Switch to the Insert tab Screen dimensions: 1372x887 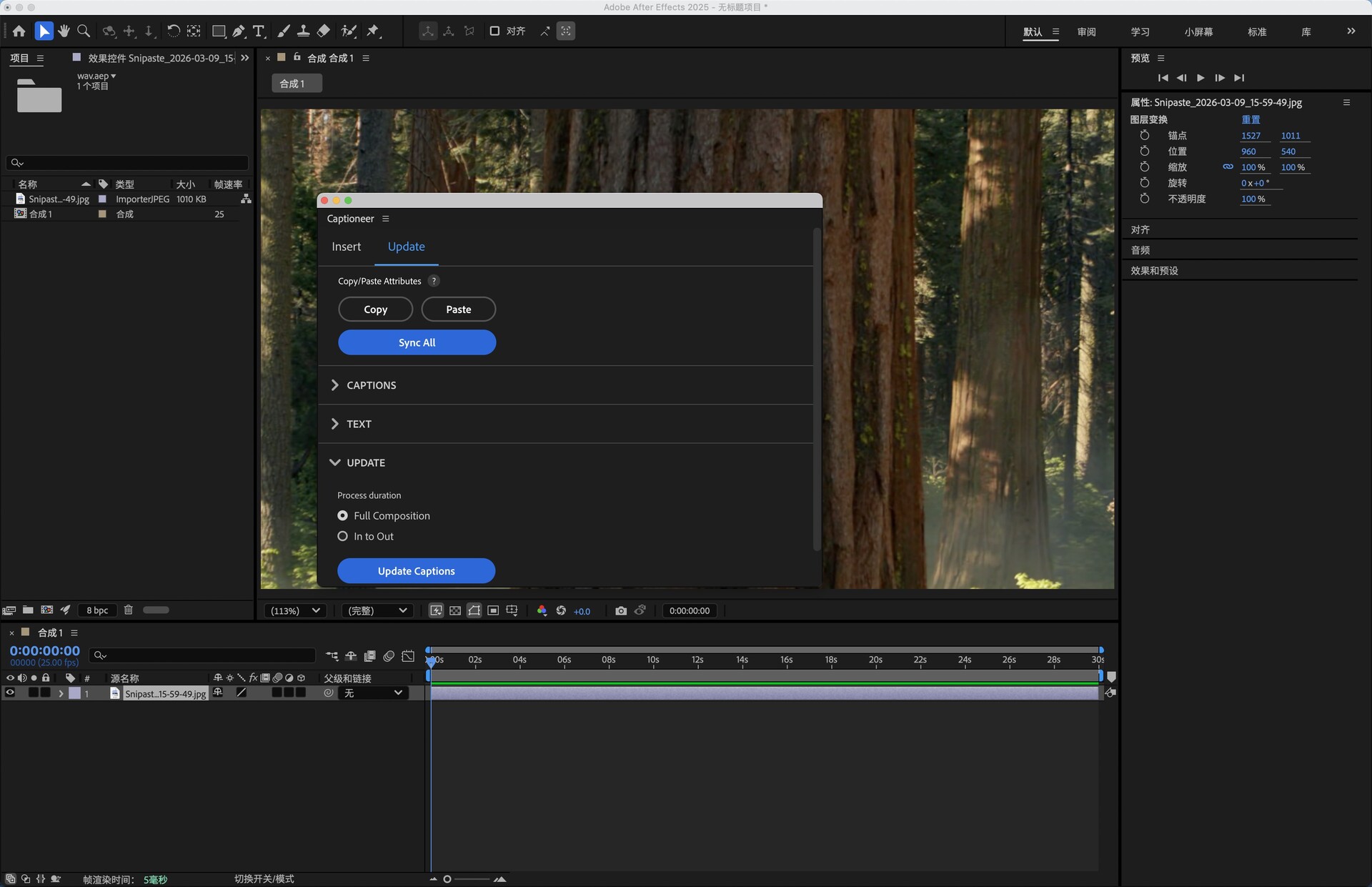(x=346, y=247)
